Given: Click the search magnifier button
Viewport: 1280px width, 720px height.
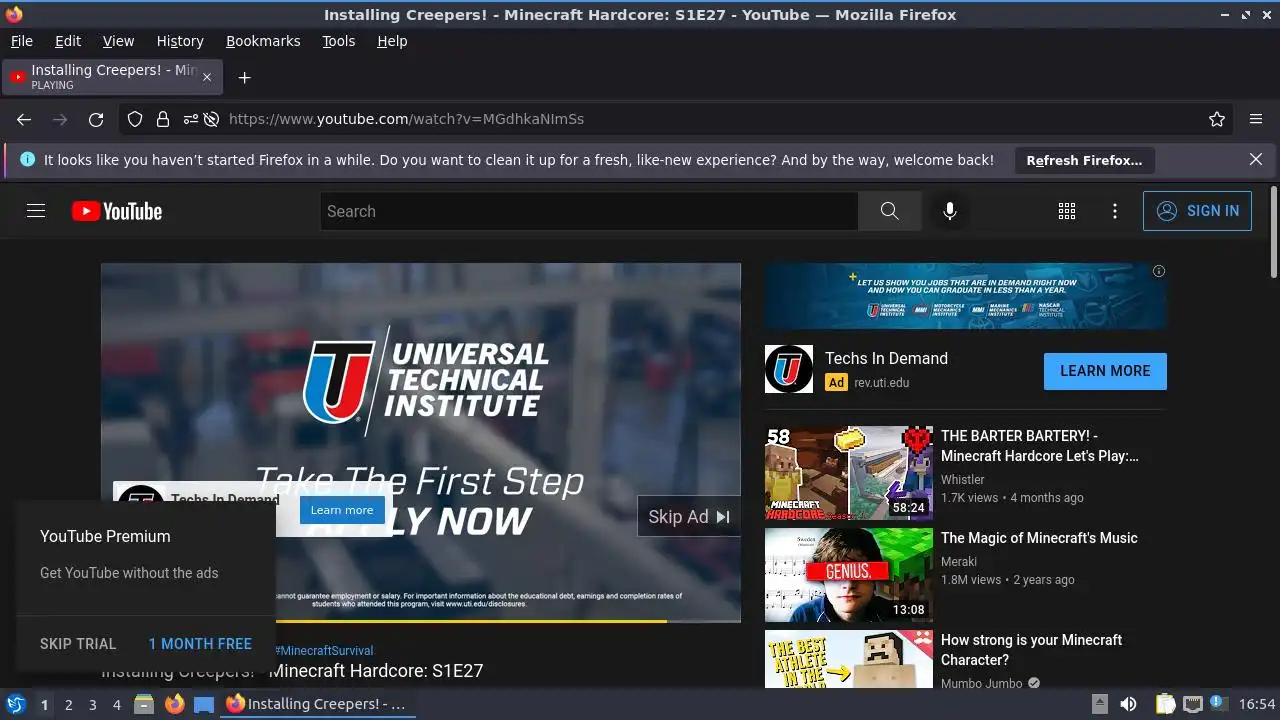Looking at the screenshot, I should pos(889,211).
